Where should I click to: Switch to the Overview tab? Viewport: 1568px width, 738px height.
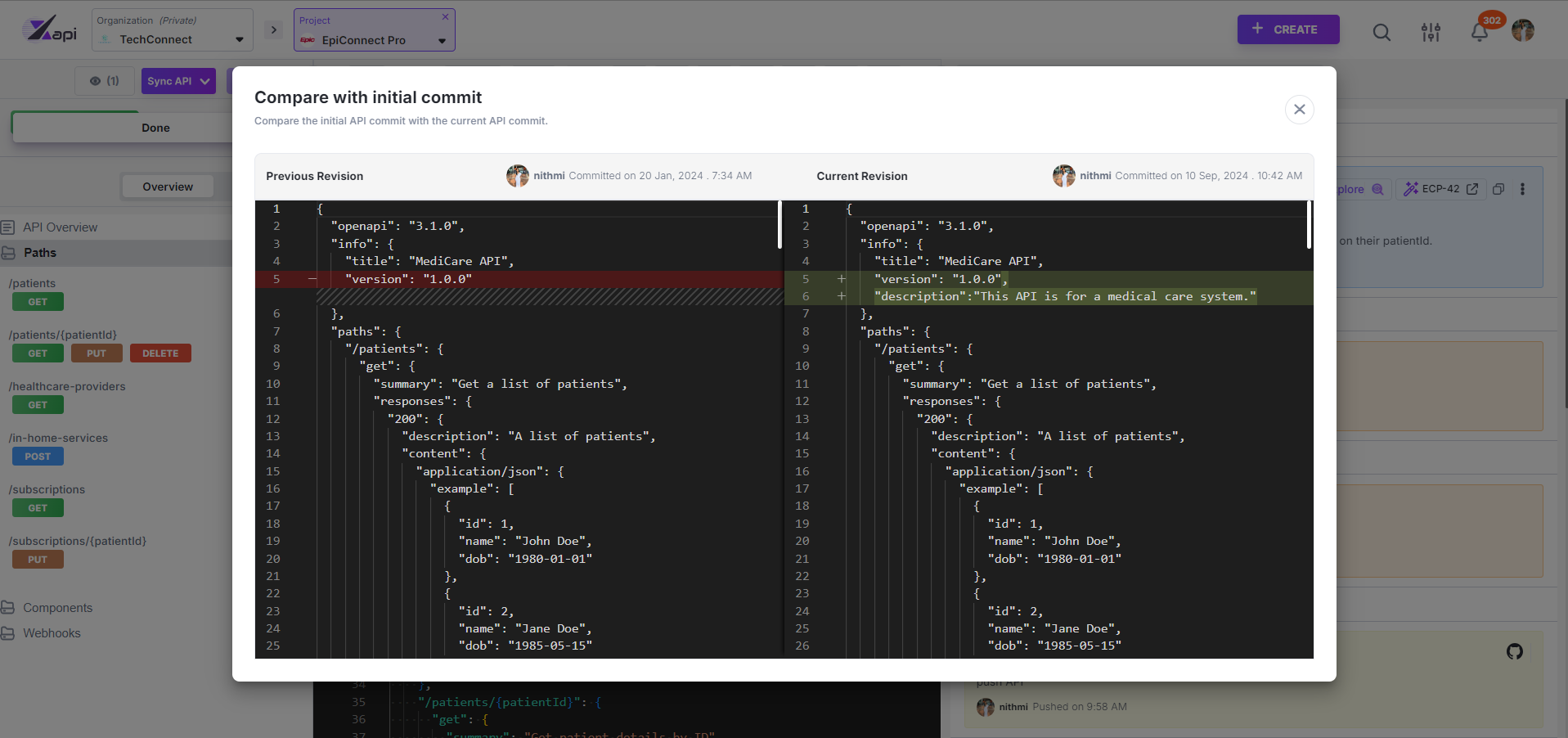(168, 187)
